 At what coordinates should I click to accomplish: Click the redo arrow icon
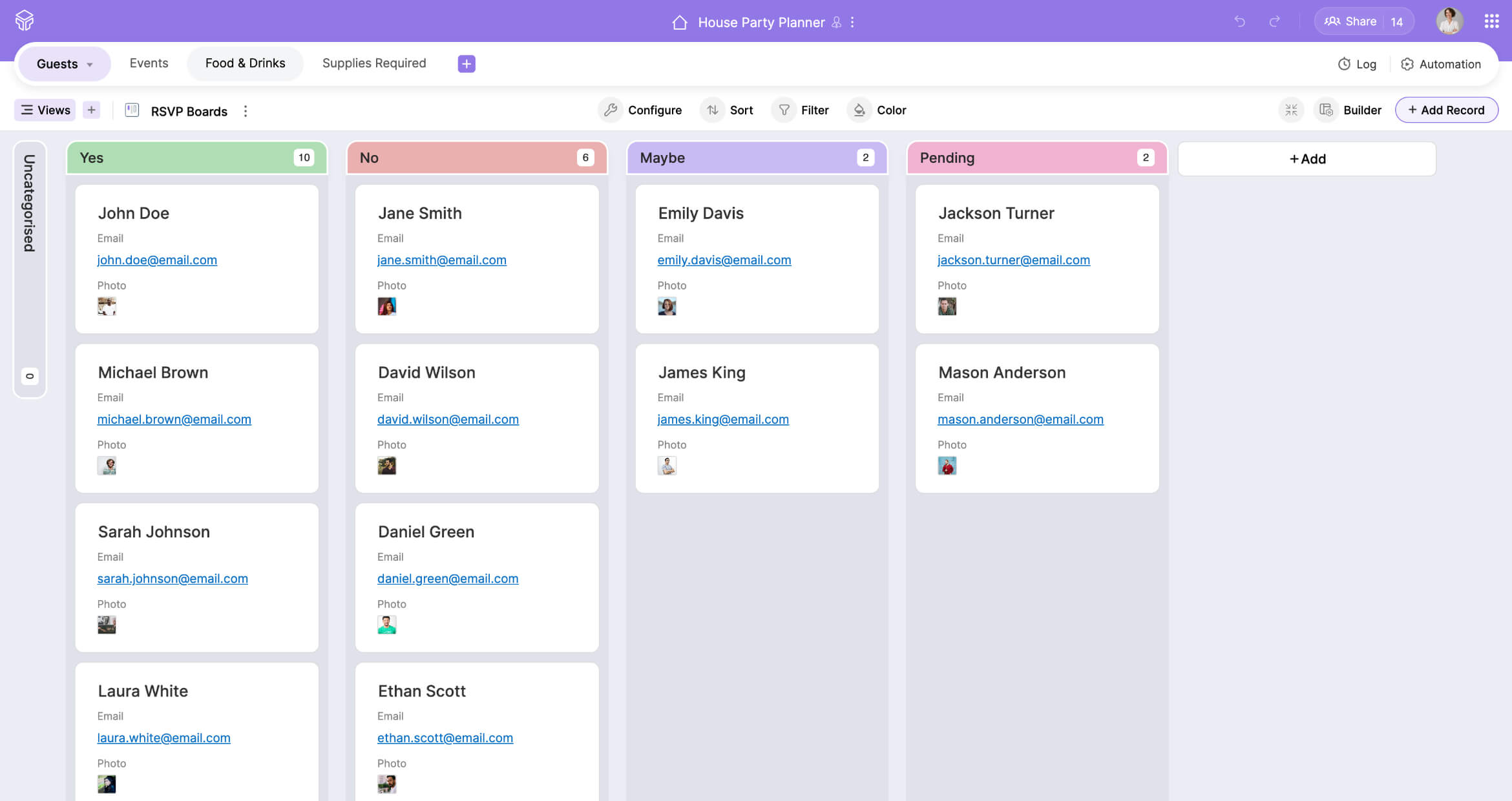1274,21
